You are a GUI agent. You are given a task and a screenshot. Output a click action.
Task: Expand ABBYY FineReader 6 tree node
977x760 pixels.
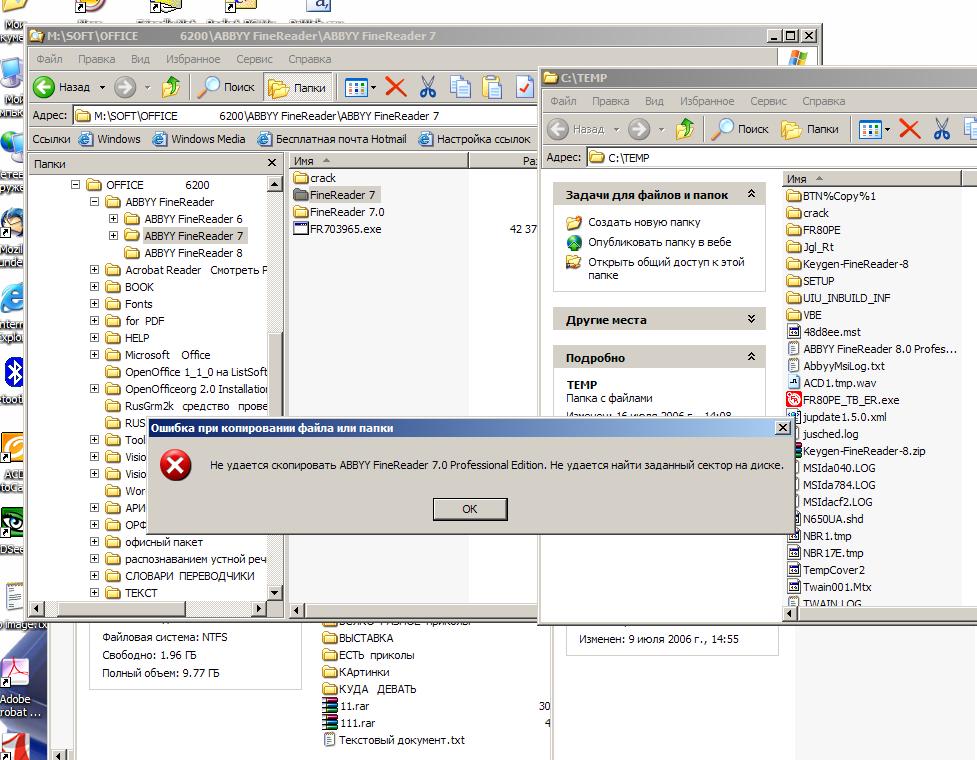[x=113, y=219]
